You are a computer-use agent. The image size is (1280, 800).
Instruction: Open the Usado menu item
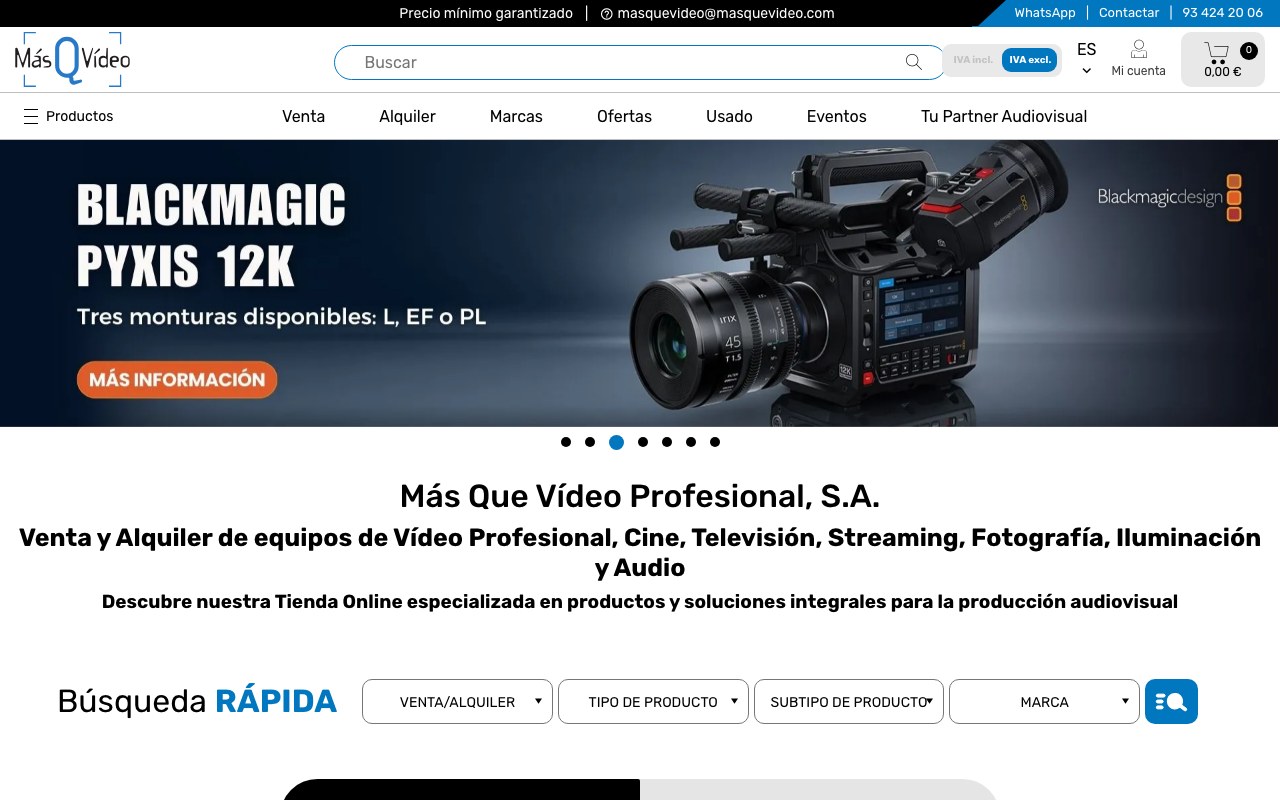729,116
